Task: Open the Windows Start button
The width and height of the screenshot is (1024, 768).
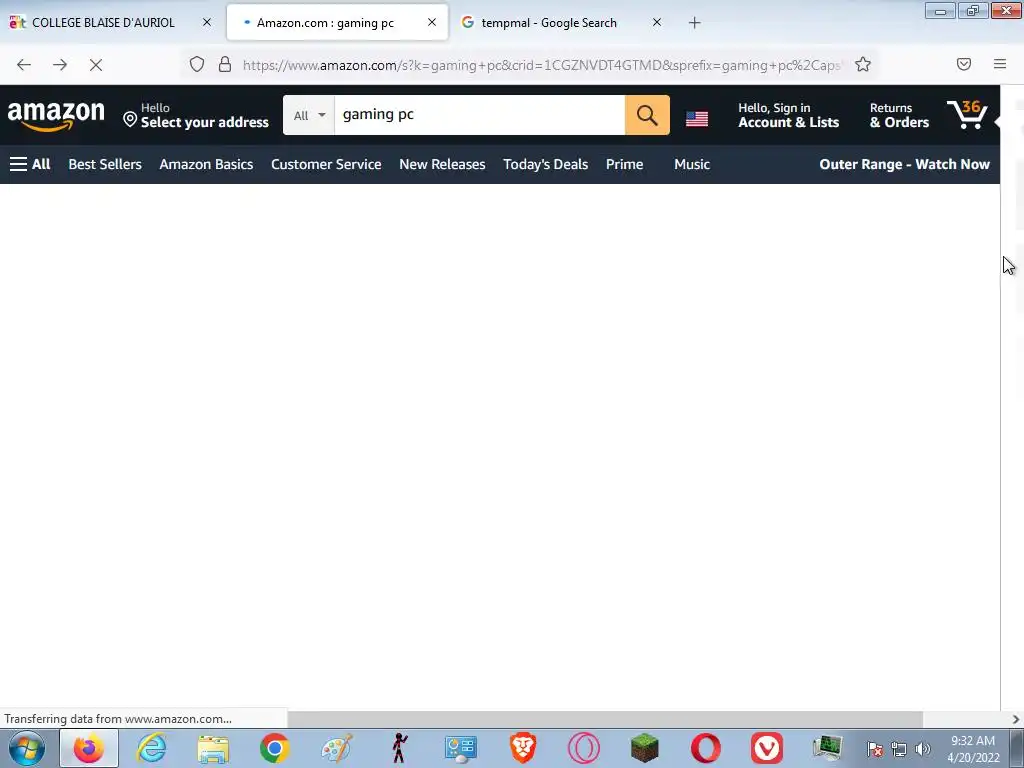Action: [x=27, y=748]
